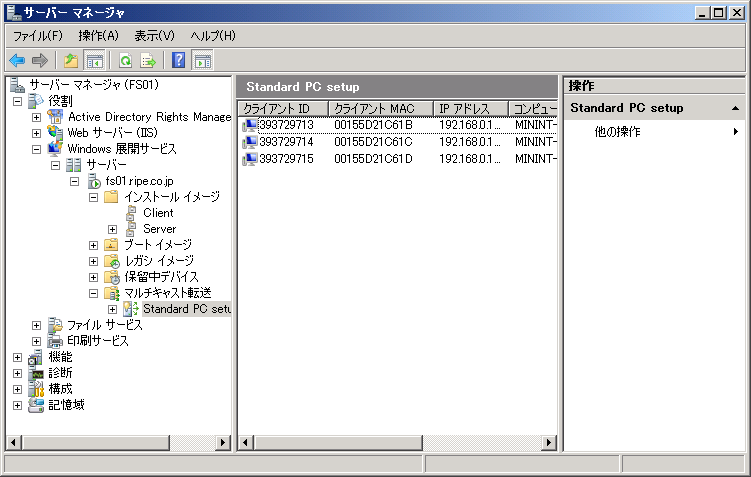Select client row 393729714 icon

click(x=250, y=142)
